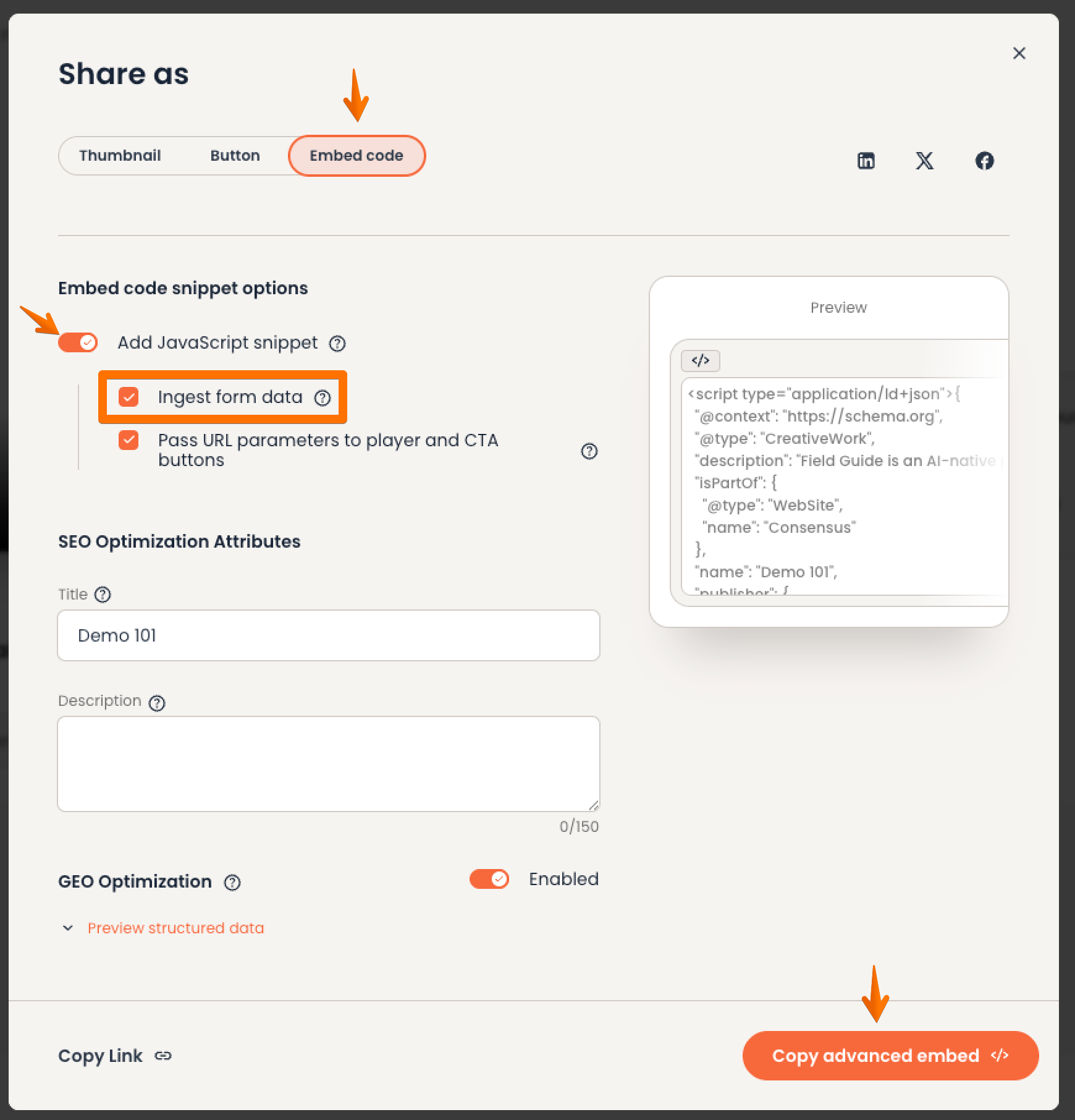Click the help icon beside the Title label
The image size is (1075, 1120).
click(103, 594)
